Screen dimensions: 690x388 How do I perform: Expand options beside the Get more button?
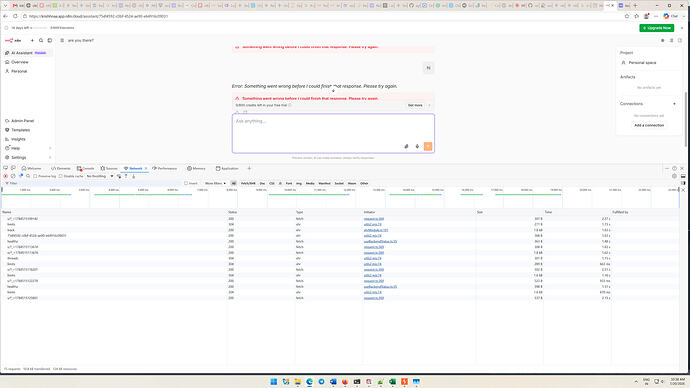pyautogui.click(x=429, y=106)
